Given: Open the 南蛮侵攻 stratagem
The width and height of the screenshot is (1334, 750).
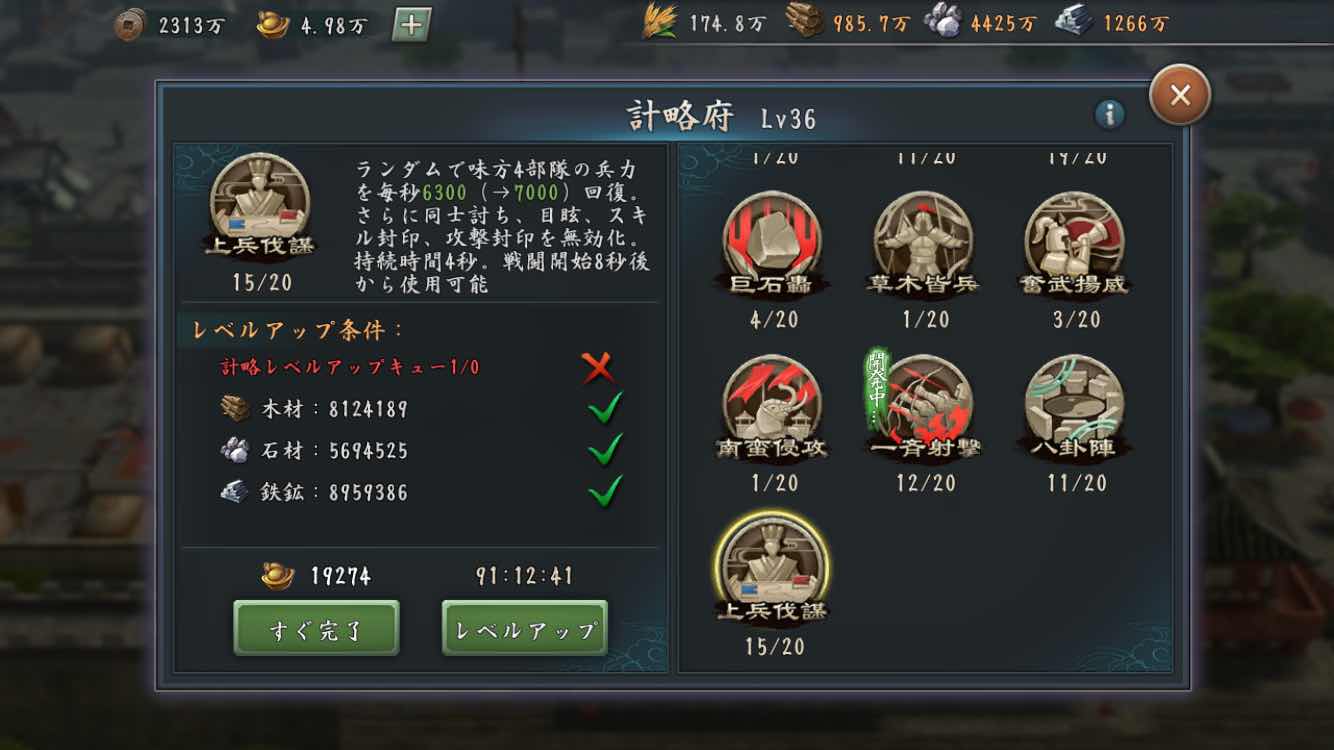Looking at the screenshot, I should [x=773, y=405].
